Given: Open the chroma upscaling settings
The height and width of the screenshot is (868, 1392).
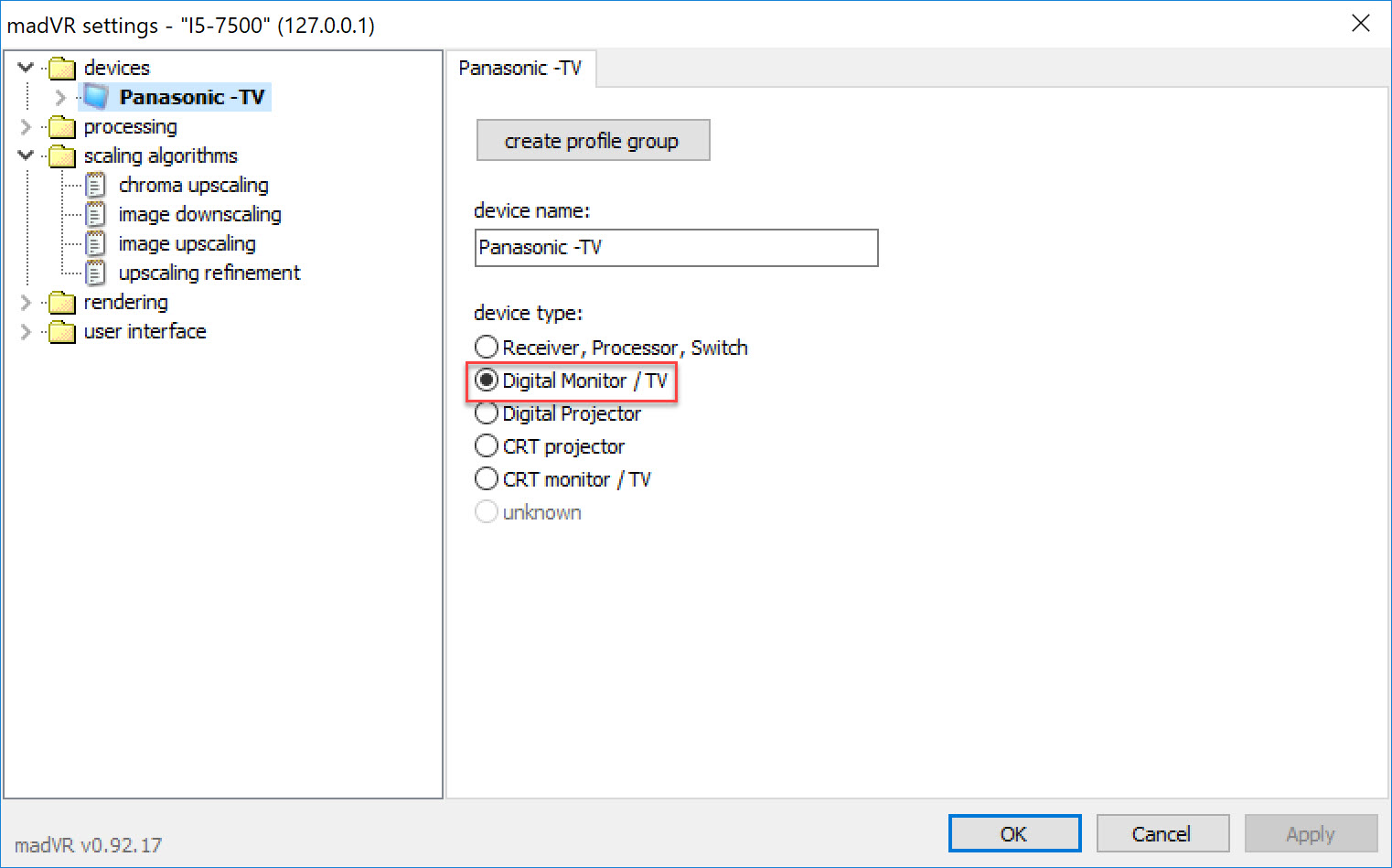Looking at the screenshot, I should 194,186.
